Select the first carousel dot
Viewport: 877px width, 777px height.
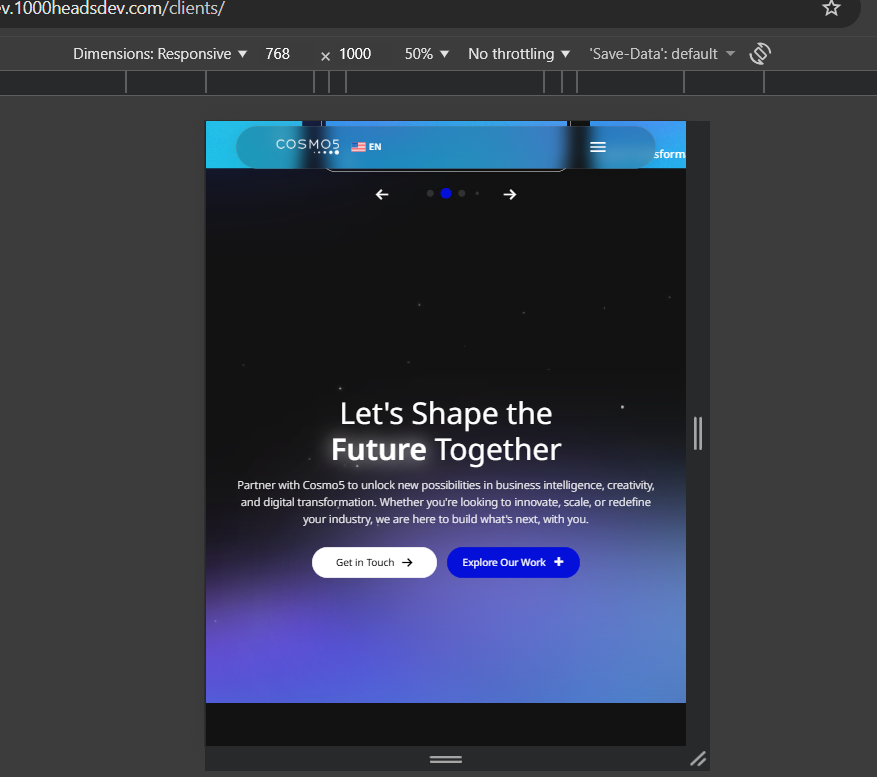(x=430, y=193)
